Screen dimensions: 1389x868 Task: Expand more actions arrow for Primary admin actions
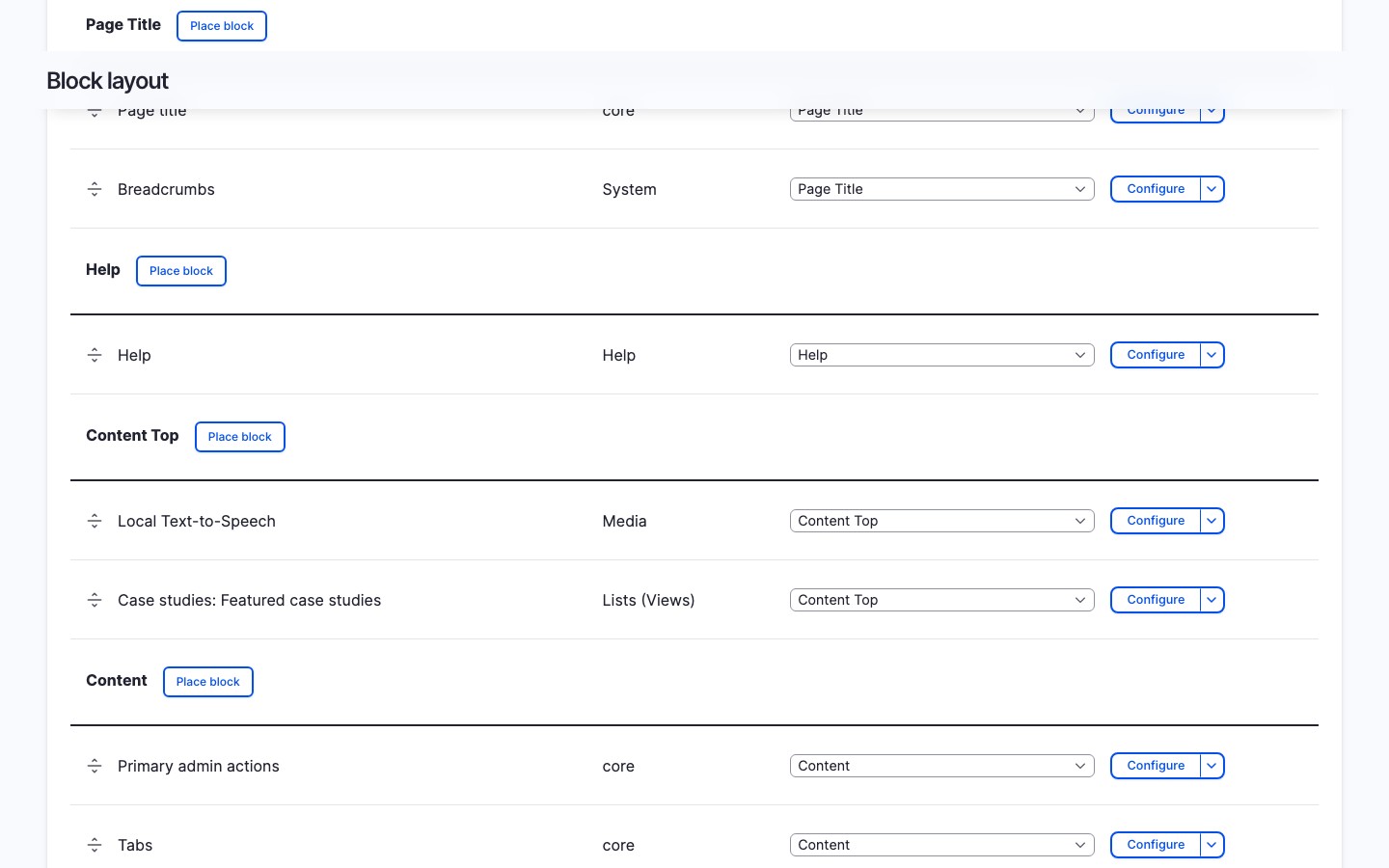1212,766
